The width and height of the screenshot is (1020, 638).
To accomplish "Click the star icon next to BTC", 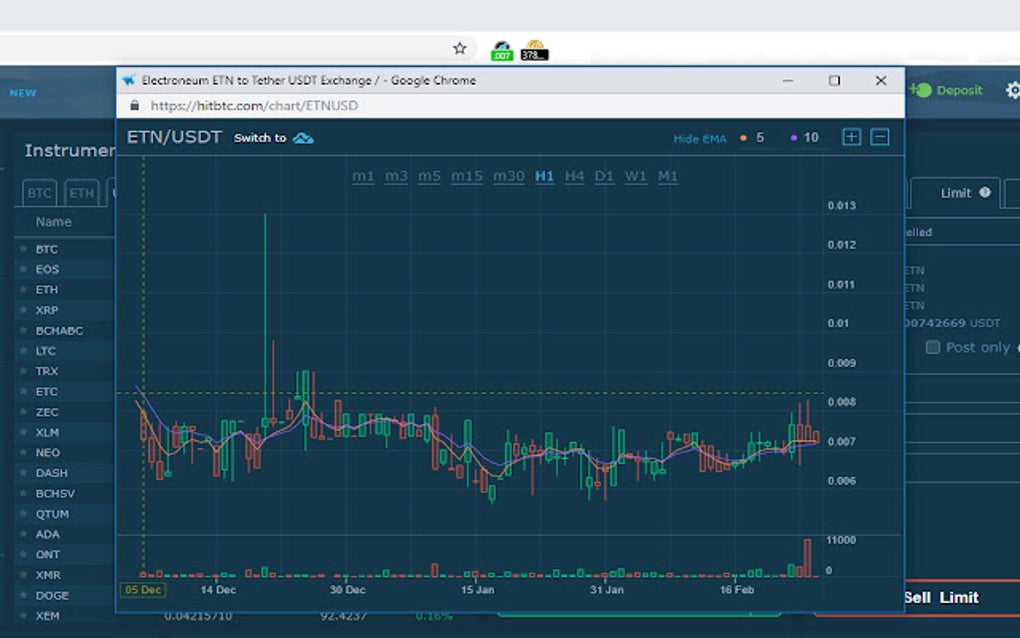I will 23,248.
